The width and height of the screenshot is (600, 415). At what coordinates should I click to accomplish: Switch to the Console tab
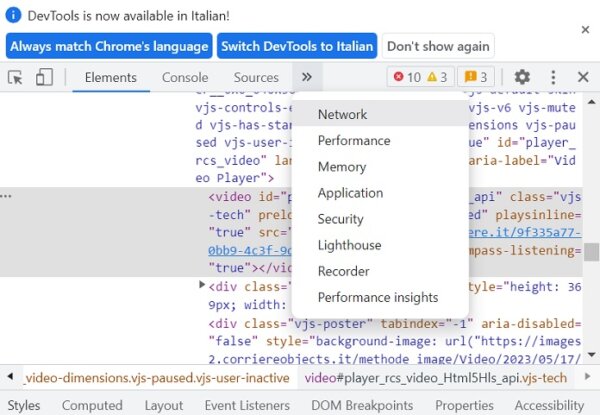(185, 78)
